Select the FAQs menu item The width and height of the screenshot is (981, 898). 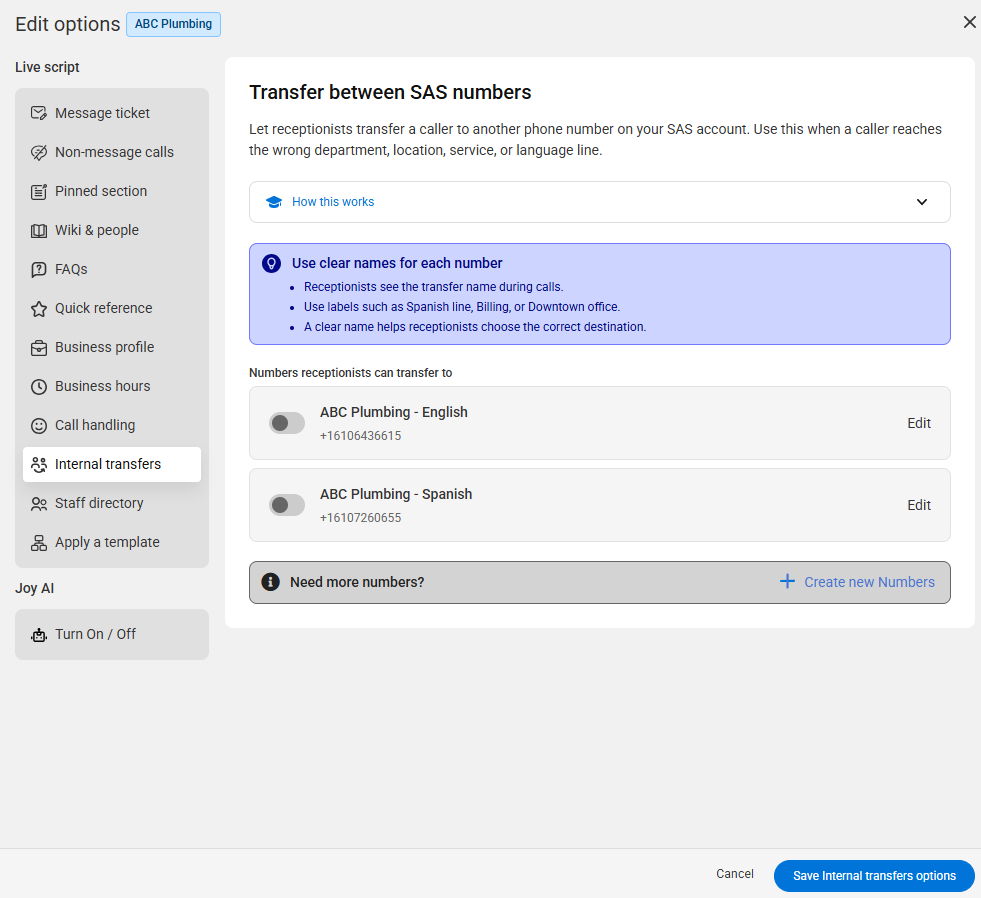(x=112, y=269)
